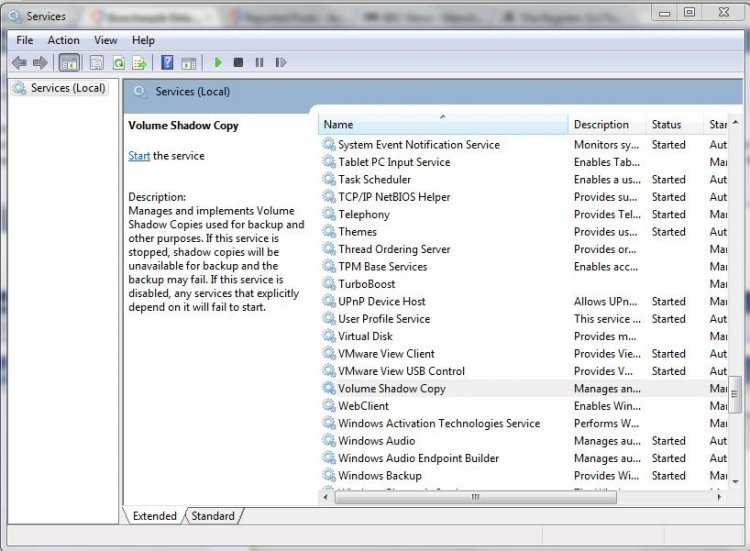Switch to the Extended tab
Screen dimensions: 750x551
point(154,516)
